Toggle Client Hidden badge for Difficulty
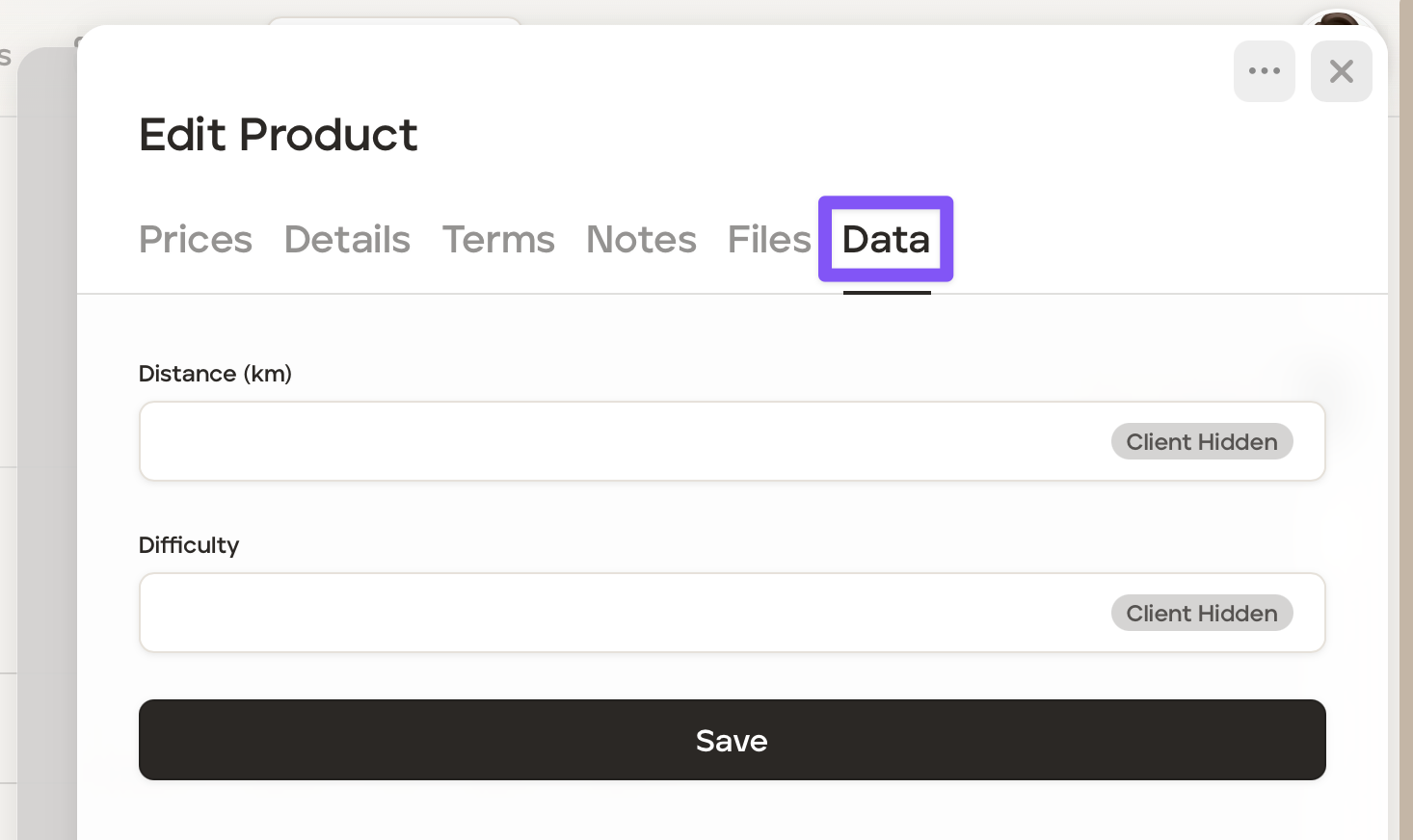 [x=1201, y=614]
